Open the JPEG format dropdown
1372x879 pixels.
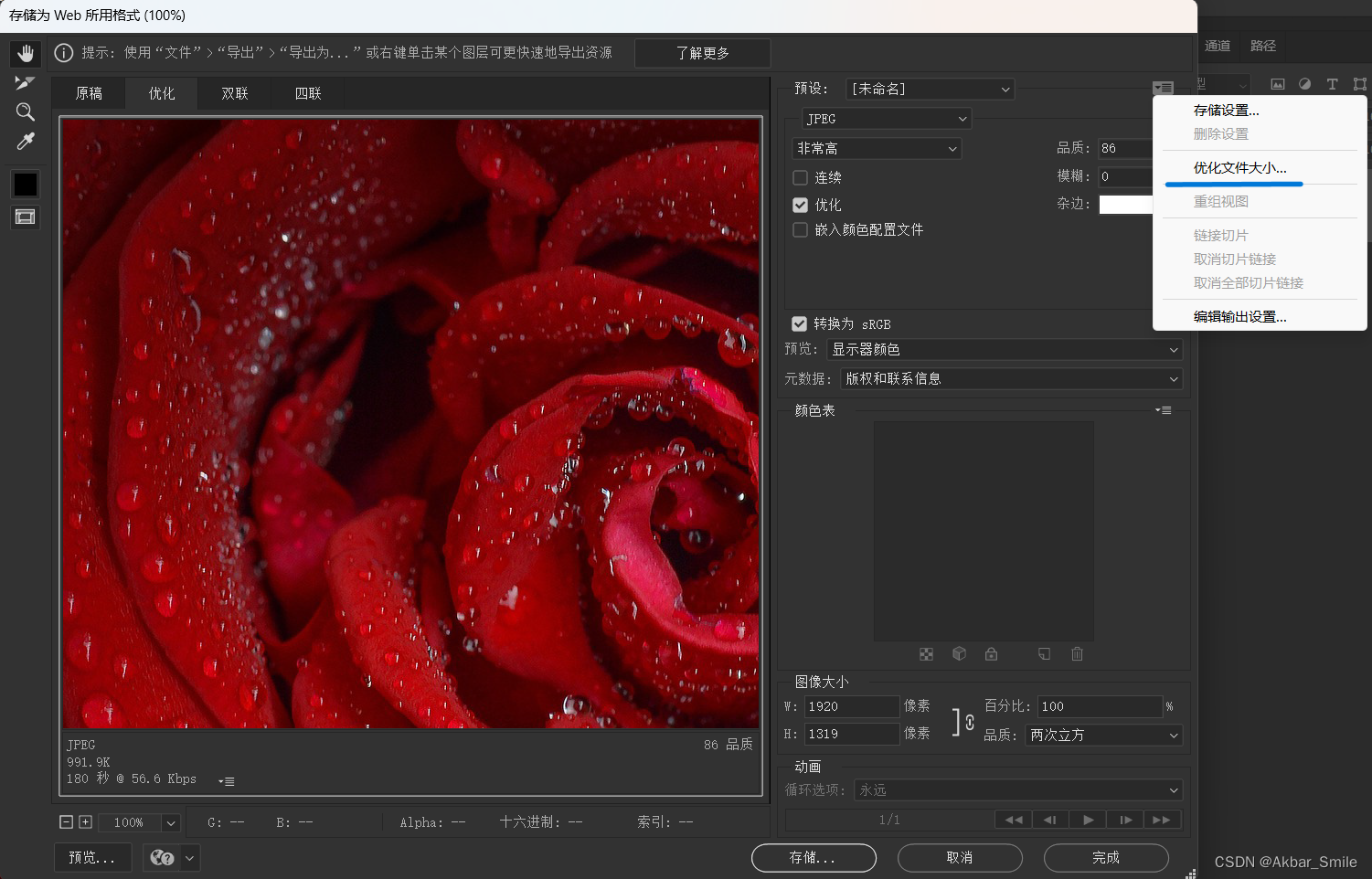[x=887, y=119]
